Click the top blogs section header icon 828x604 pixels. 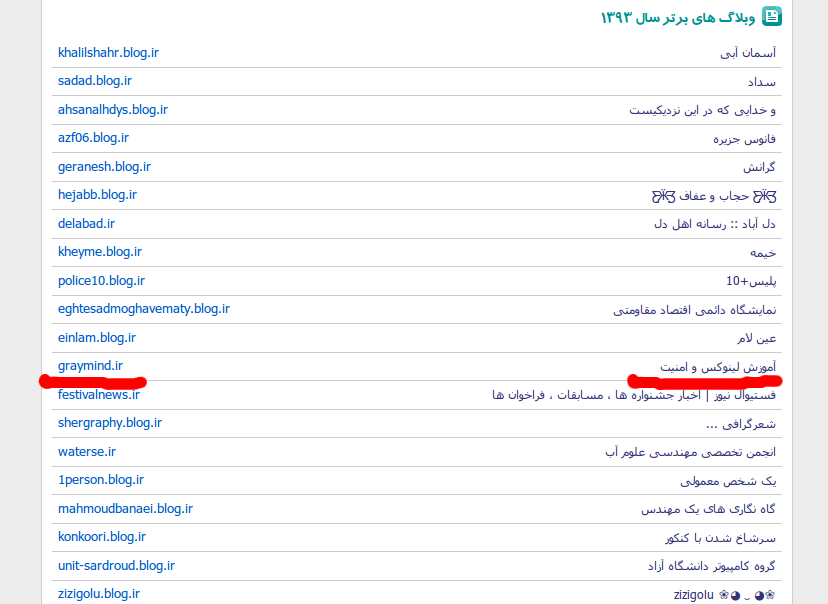point(771,16)
